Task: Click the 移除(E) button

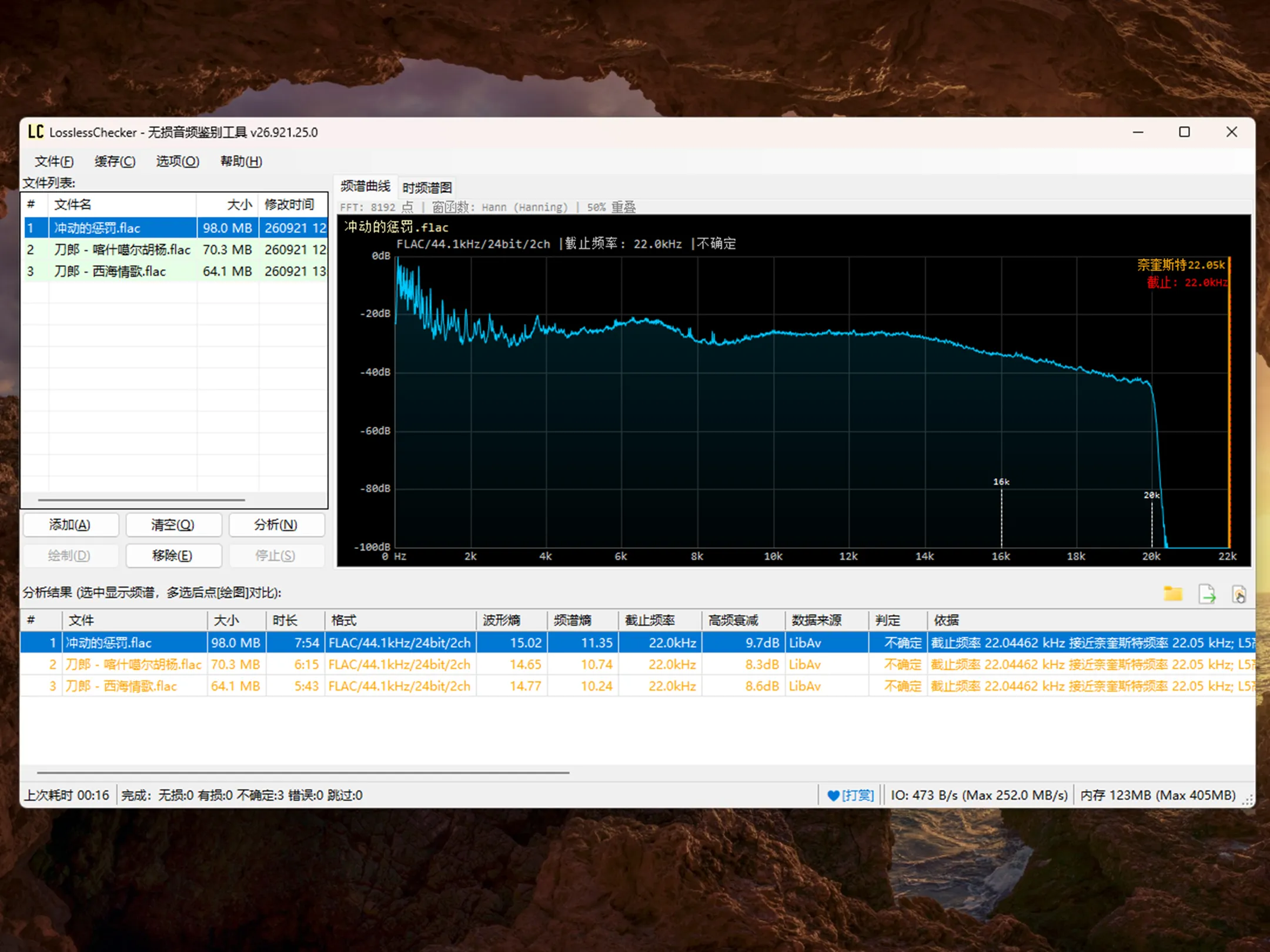Action: (173, 555)
